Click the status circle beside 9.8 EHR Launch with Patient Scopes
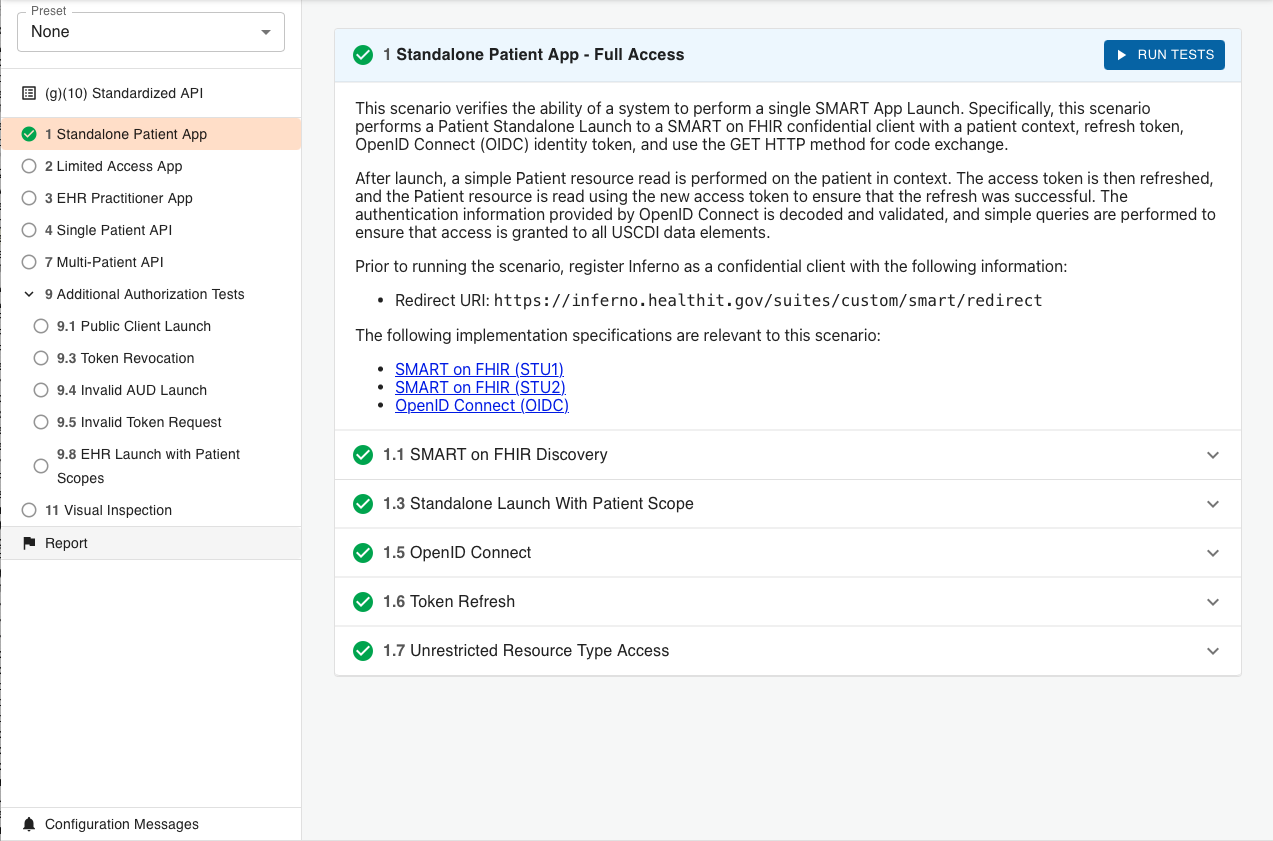Screen dimensions: 1273x841 pos(41,466)
